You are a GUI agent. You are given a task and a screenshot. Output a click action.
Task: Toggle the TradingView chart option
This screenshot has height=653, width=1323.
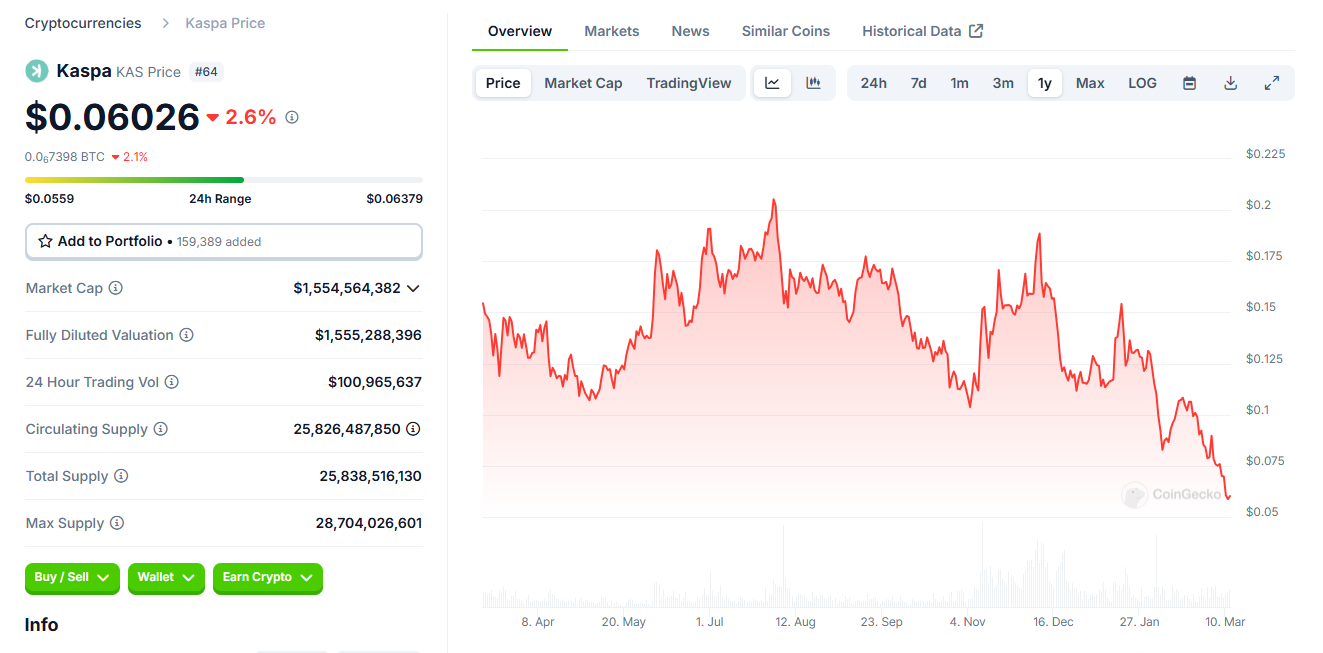[x=689, y=83]
